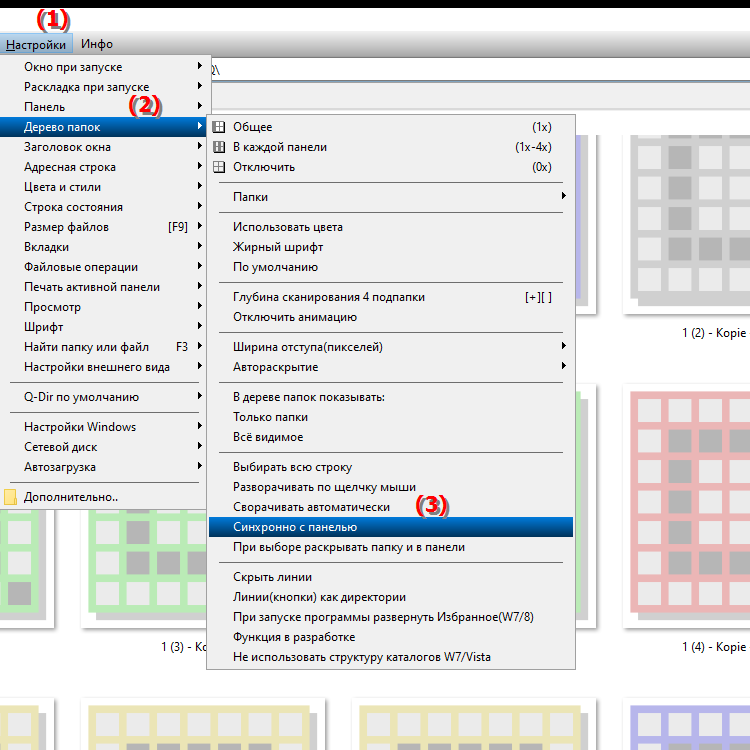Viewport: 750px width, 750px height.
Task: Open Цвета и стили submenu
Action: pyautogui.click(x=103, y=187)
